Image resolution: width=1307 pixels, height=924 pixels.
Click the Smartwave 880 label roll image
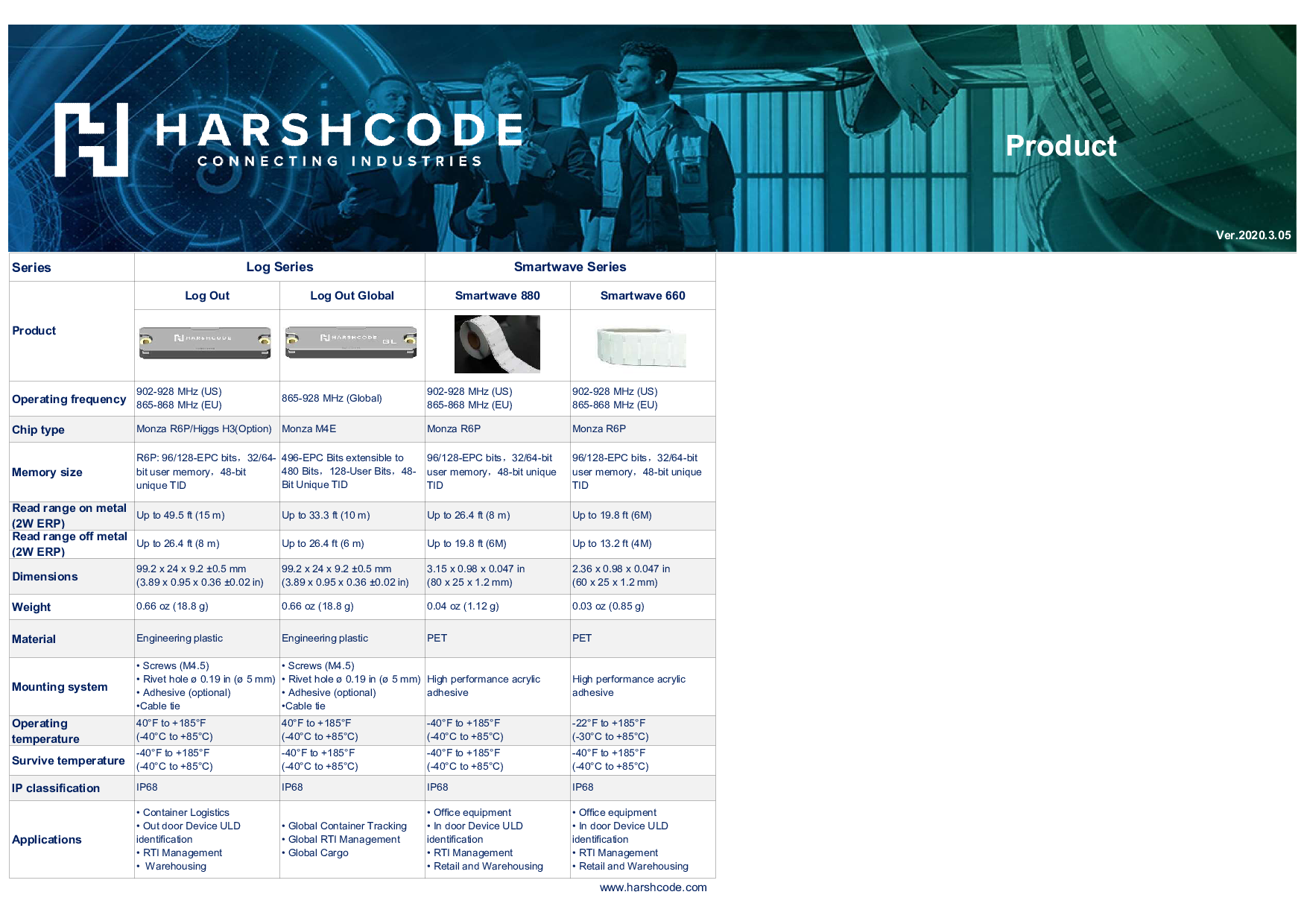(497, 344)
